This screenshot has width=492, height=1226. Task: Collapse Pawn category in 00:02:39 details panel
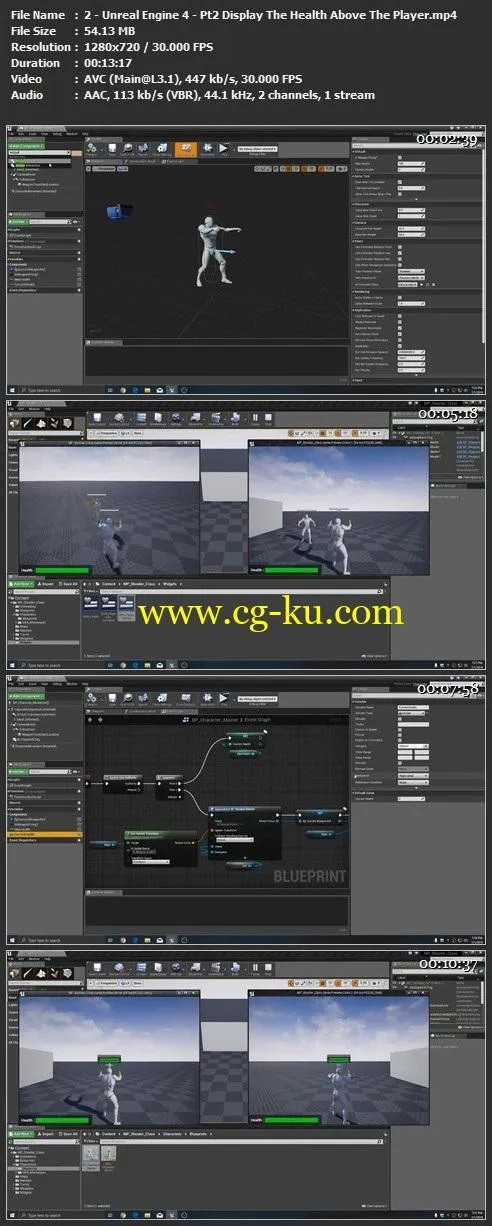(x=357, y=241)
